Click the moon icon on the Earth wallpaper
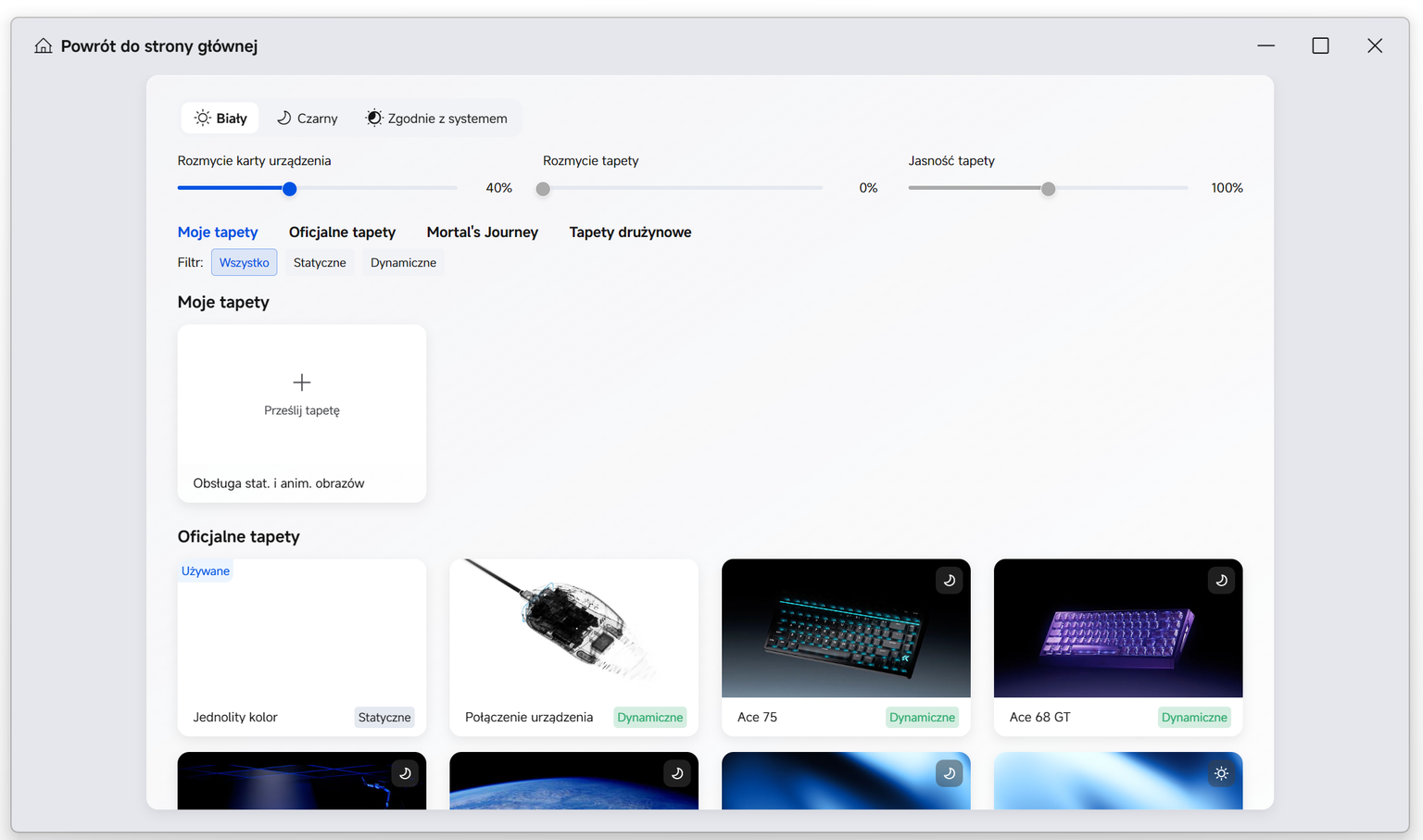 (677, 773)
